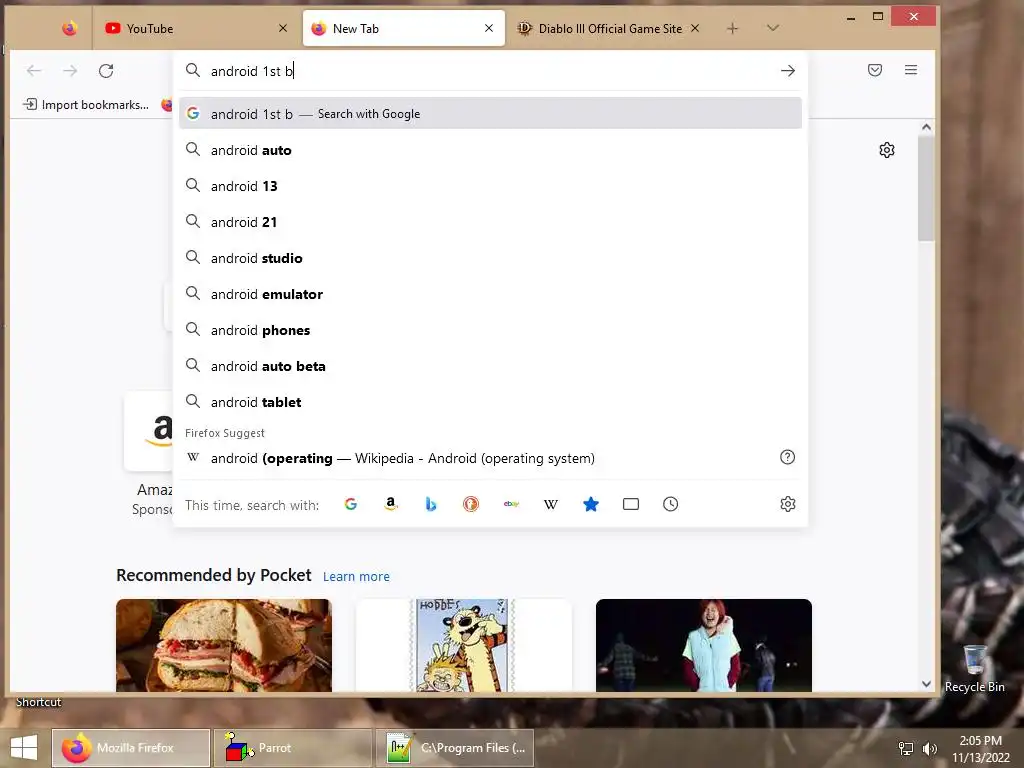Select 'android 1st b' Search with Google
The width and height of the screenshot is (1024, 768).
[x=490, y=114]
